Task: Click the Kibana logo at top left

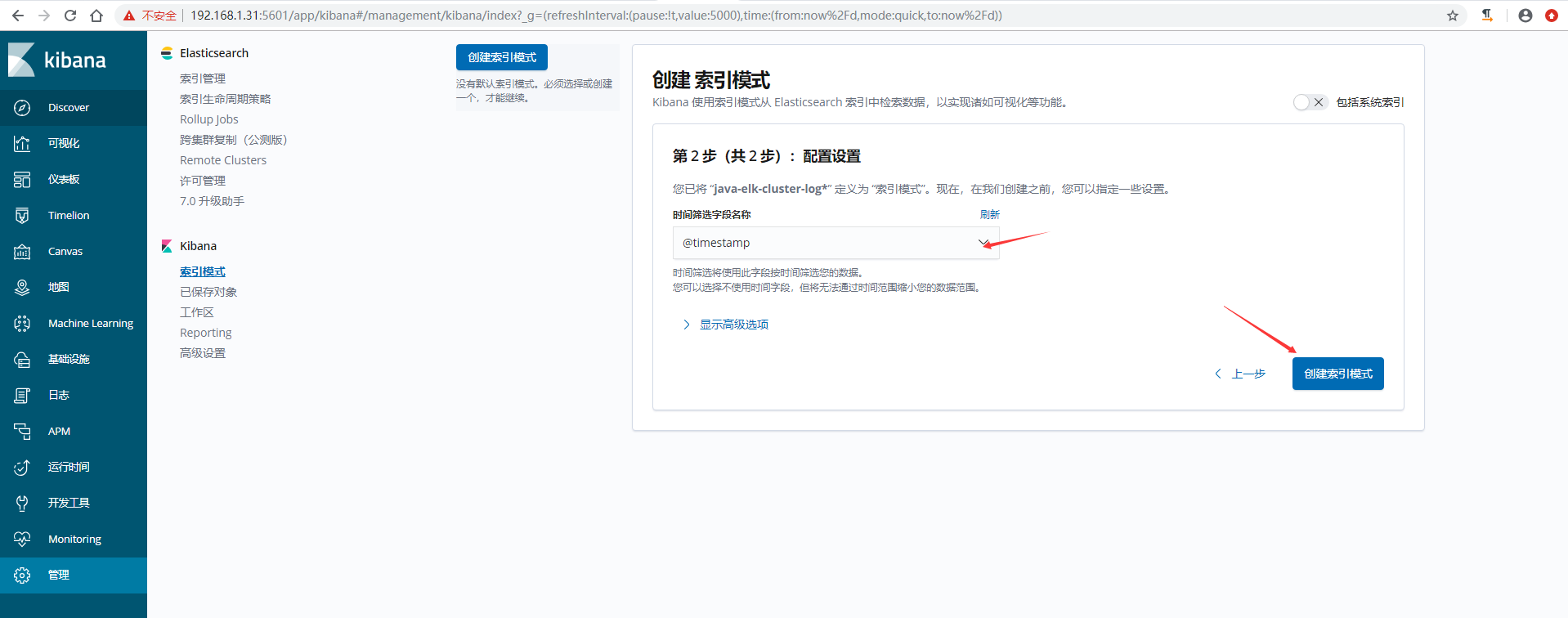Action: 57,60
